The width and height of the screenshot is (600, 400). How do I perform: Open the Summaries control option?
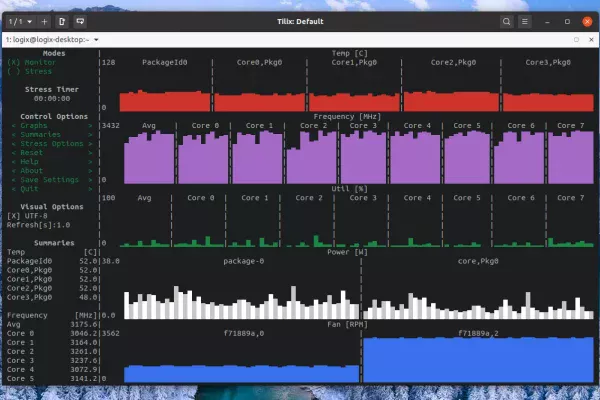coord(52,134)
